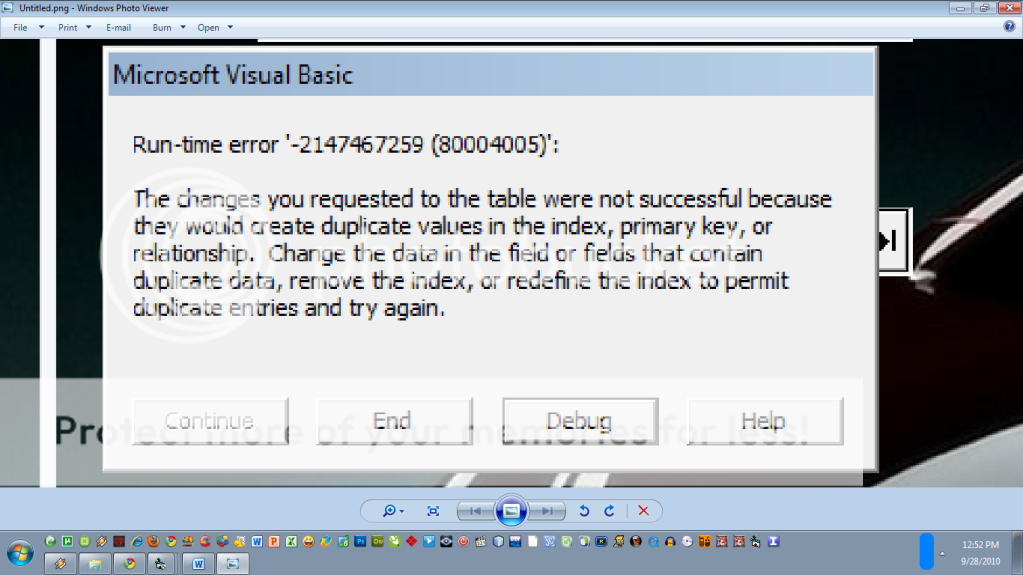Rotate the image counterclockwise
The height and width of the screenshot is (575, 1023).
[585, 511]
